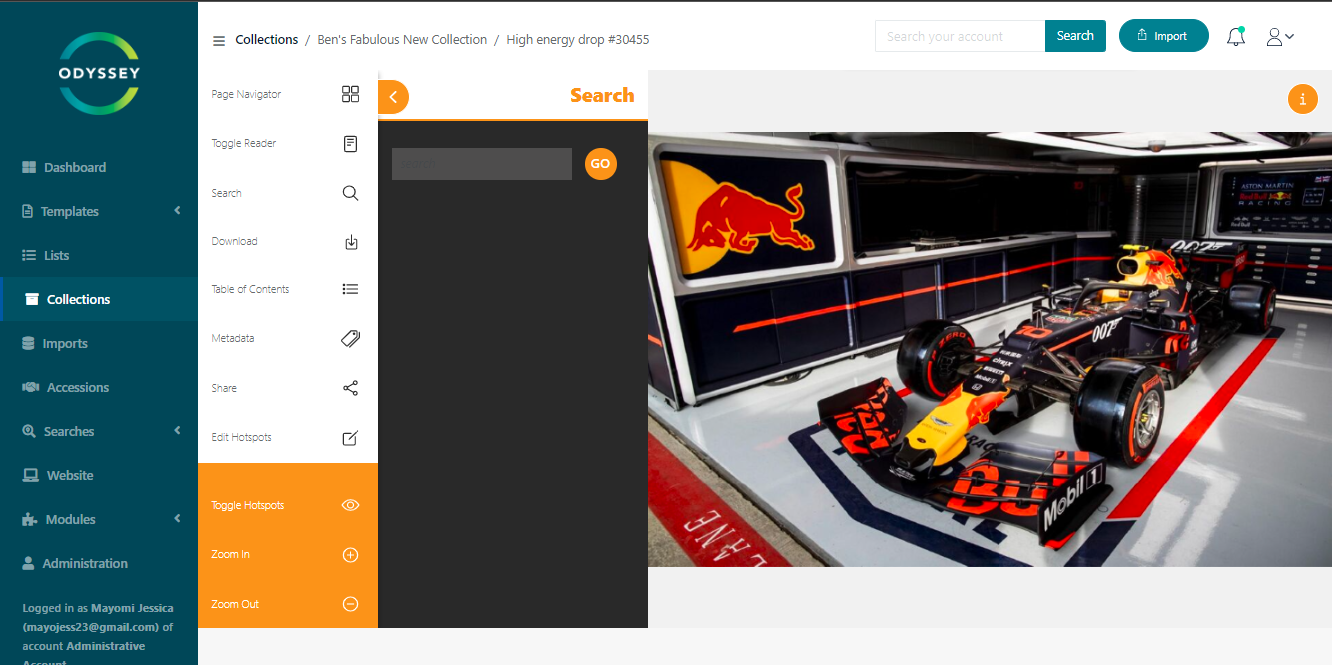Screen dimensions: 1332x665
Task: Click the Search magnifier icon in viewer menu
Action: pos(350,193)
